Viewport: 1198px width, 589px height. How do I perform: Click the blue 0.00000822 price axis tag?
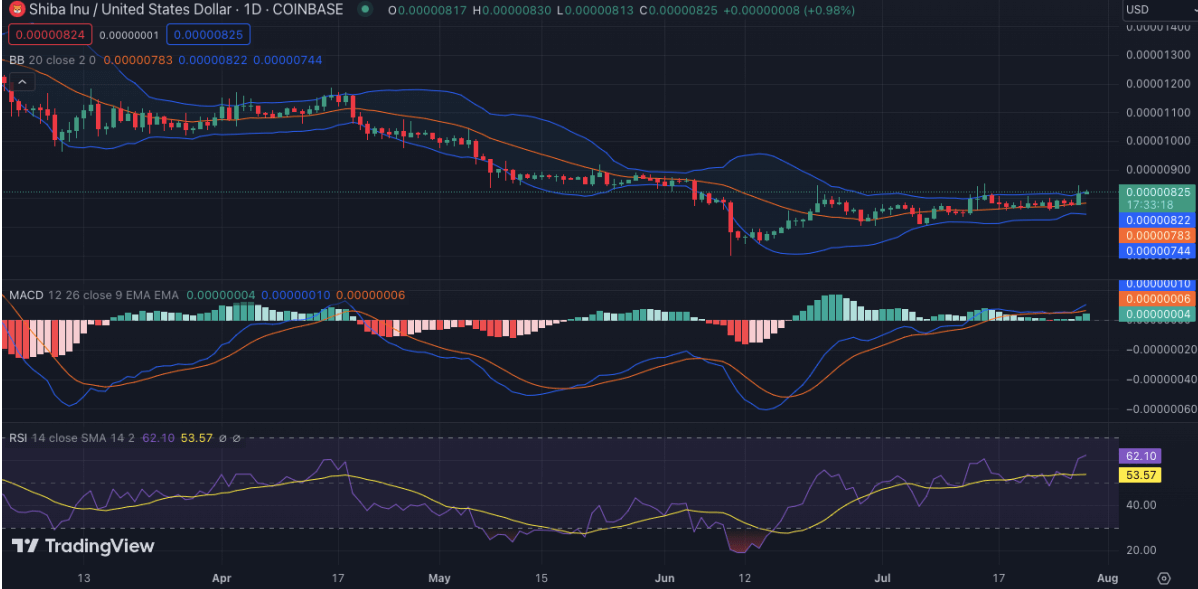pos(1156,220)
